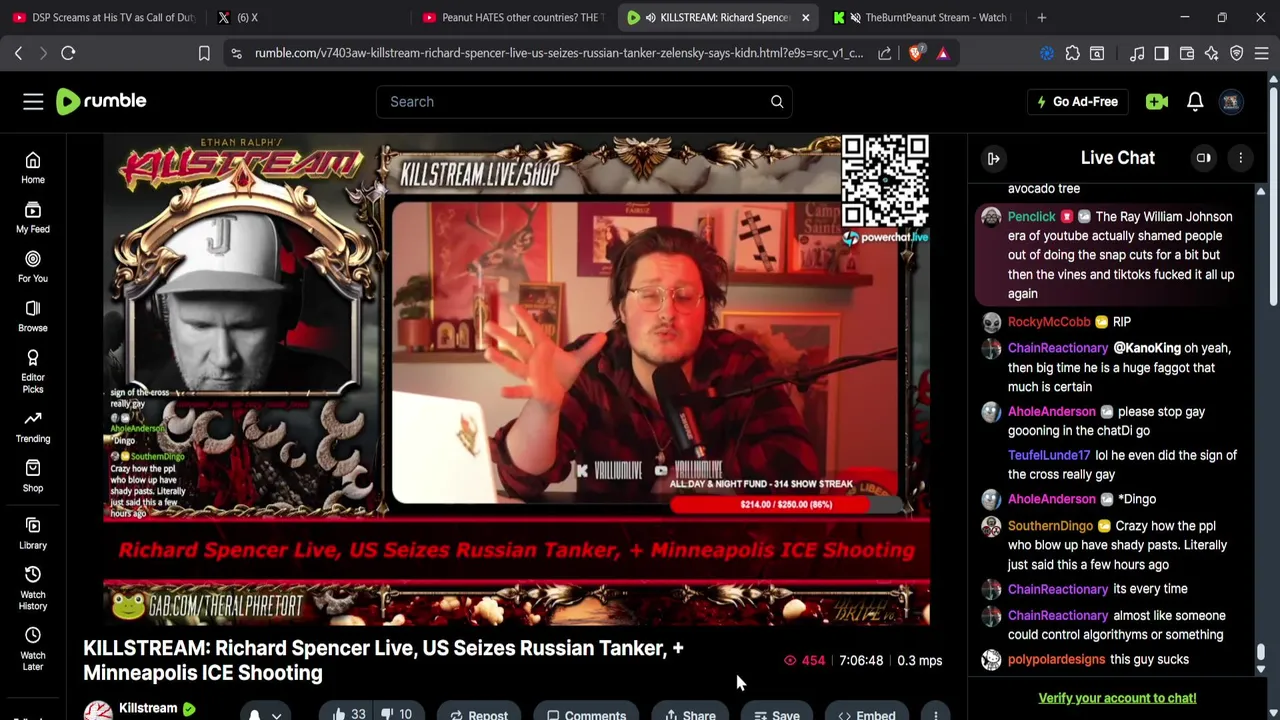Click the live video player
The image size is (1280, 720).
[x=516, y=380]
